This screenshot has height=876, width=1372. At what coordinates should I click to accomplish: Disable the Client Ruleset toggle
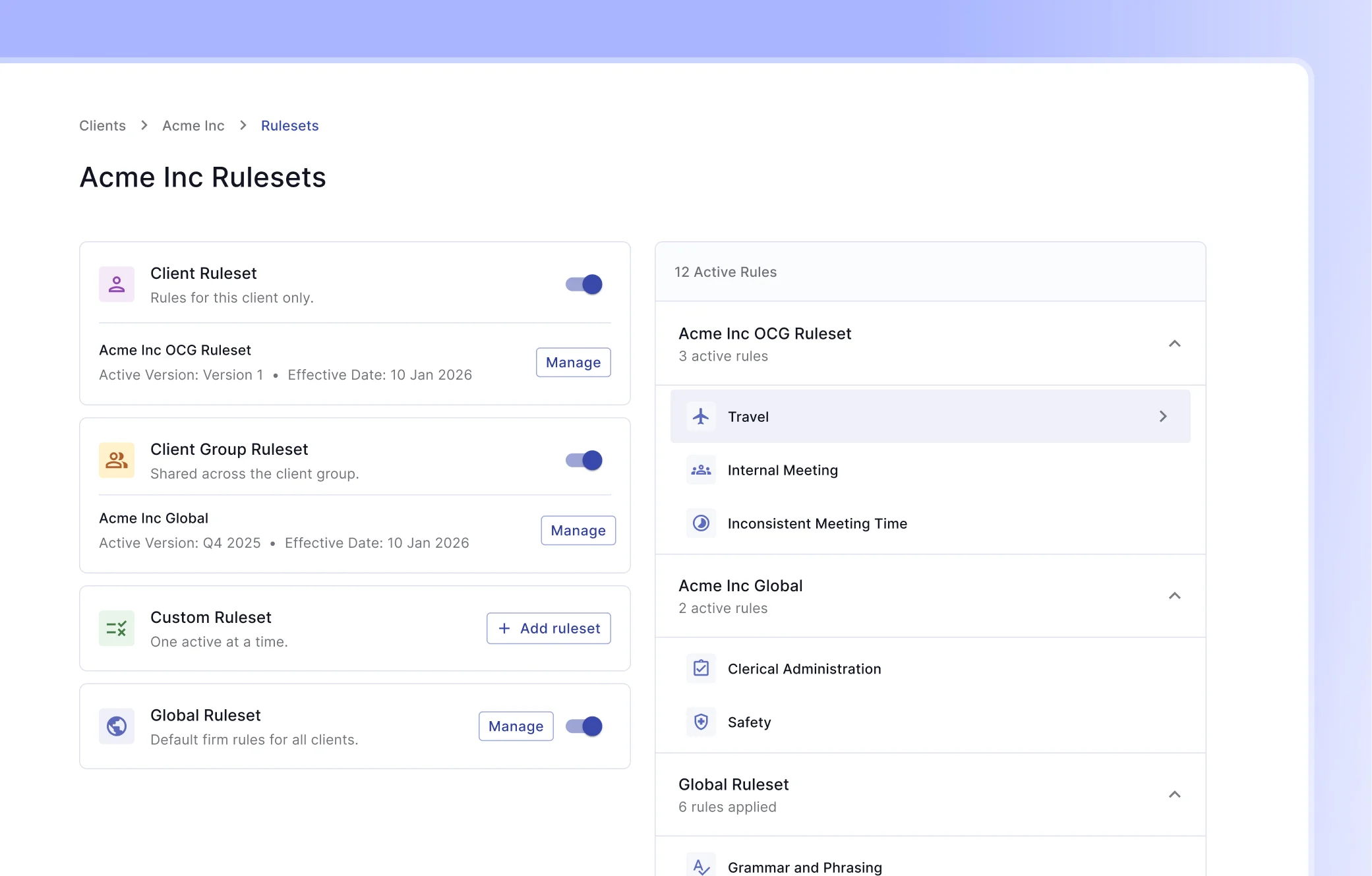583,284
